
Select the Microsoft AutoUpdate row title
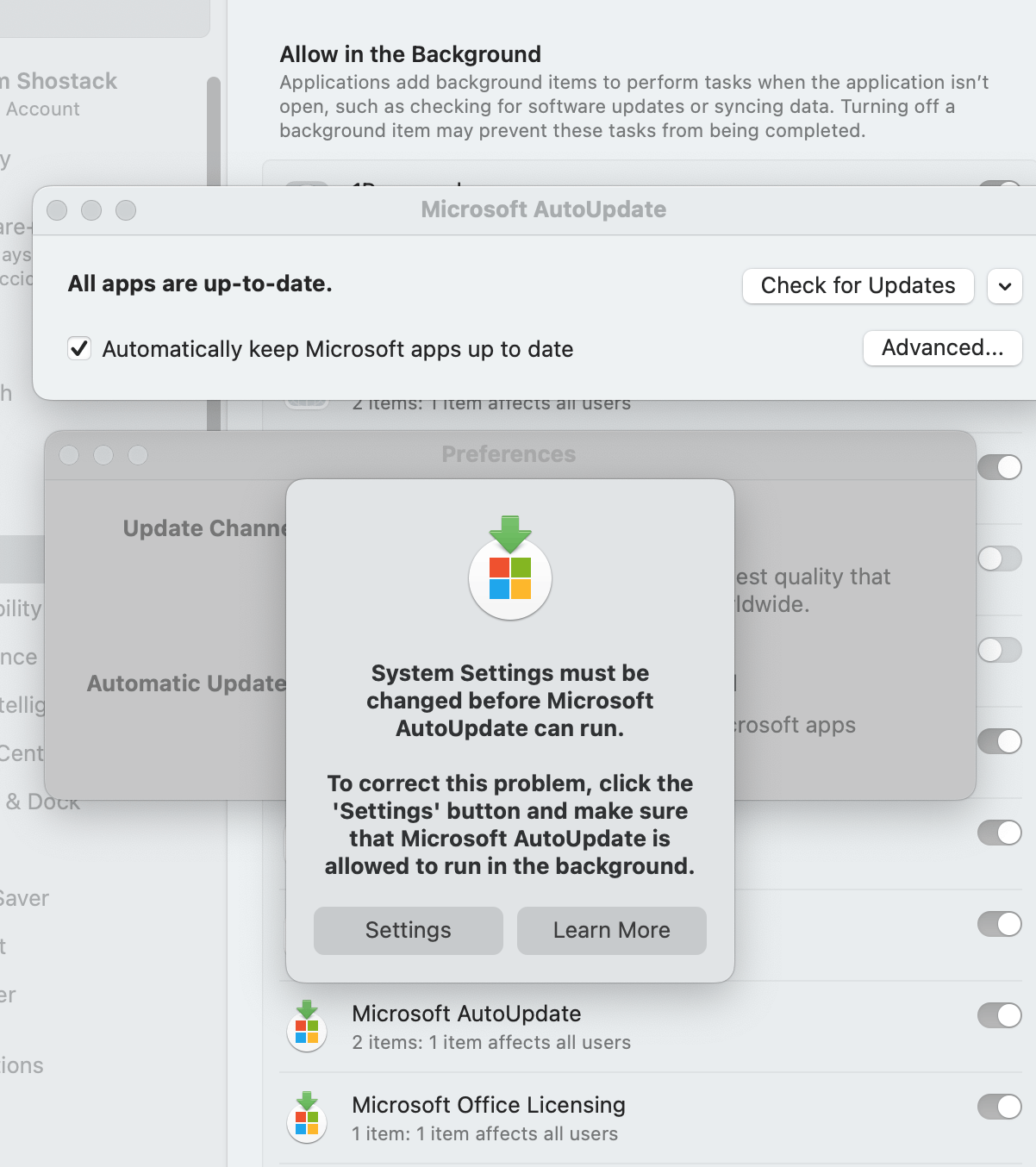coord(466,1014)
